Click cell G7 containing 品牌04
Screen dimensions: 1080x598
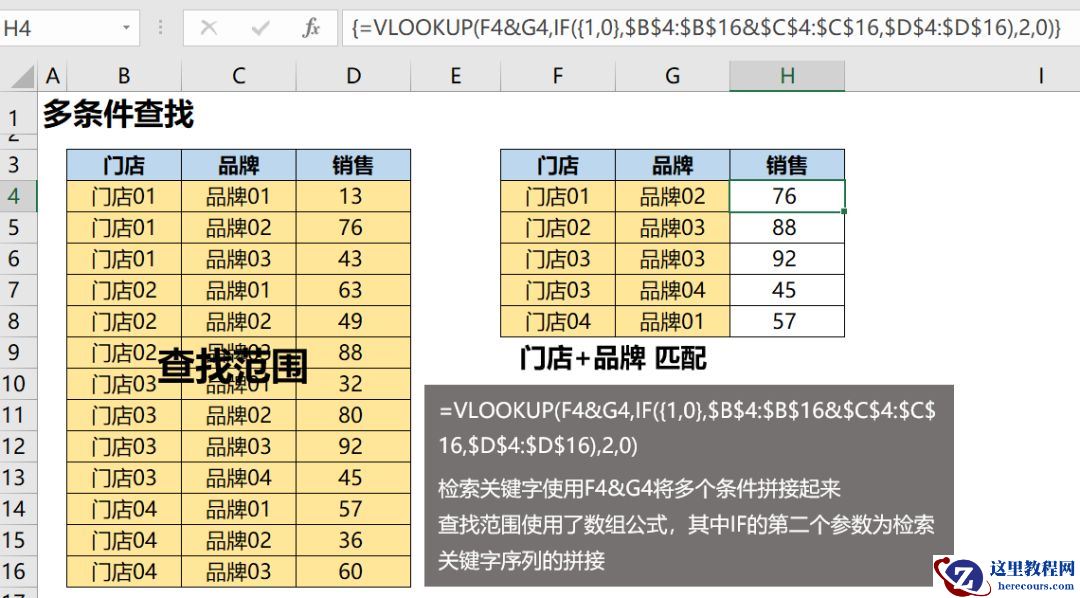coord(672,290)
